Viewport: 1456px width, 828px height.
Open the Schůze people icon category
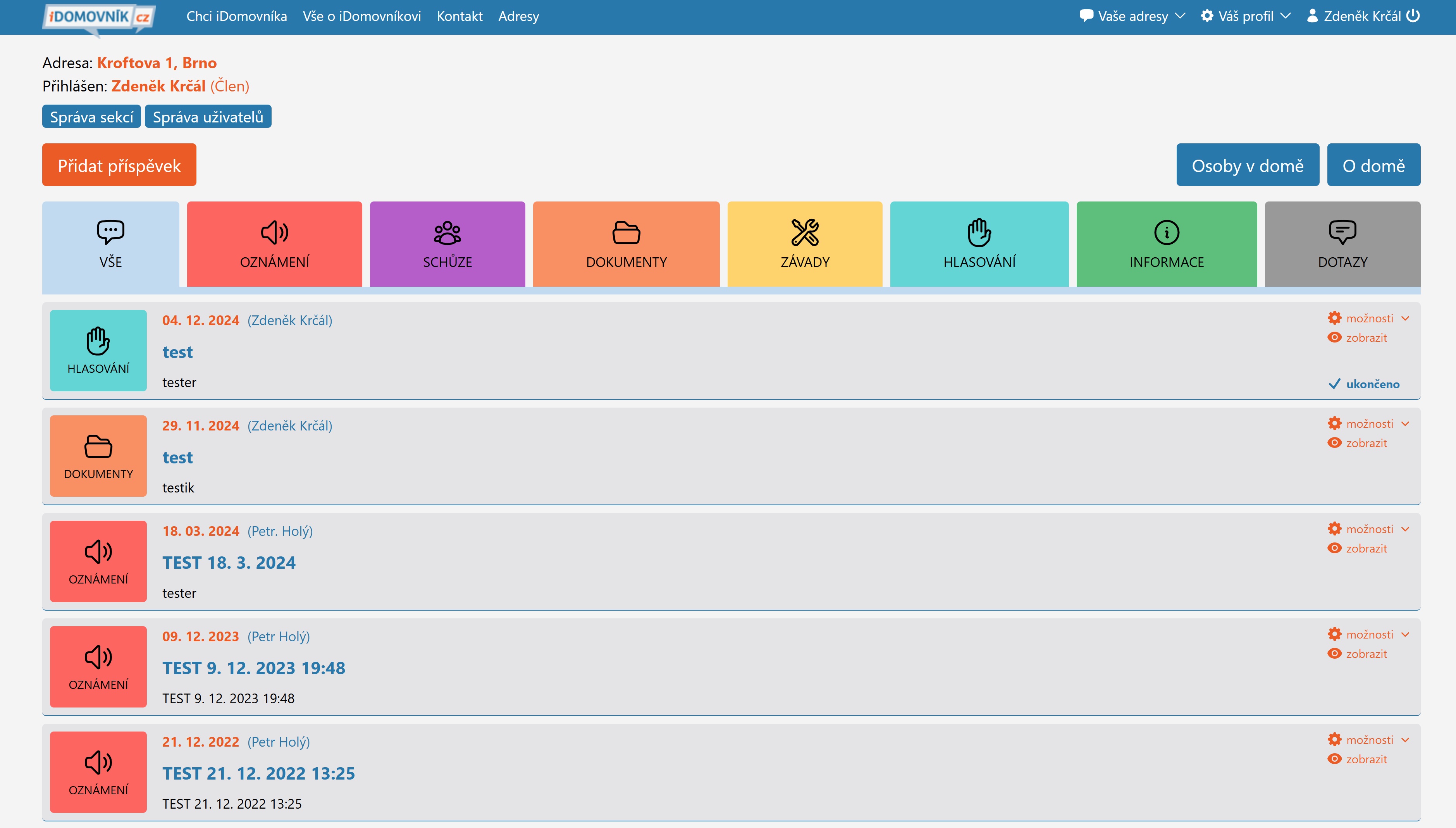pyautogui.click(x=447, y=232)
